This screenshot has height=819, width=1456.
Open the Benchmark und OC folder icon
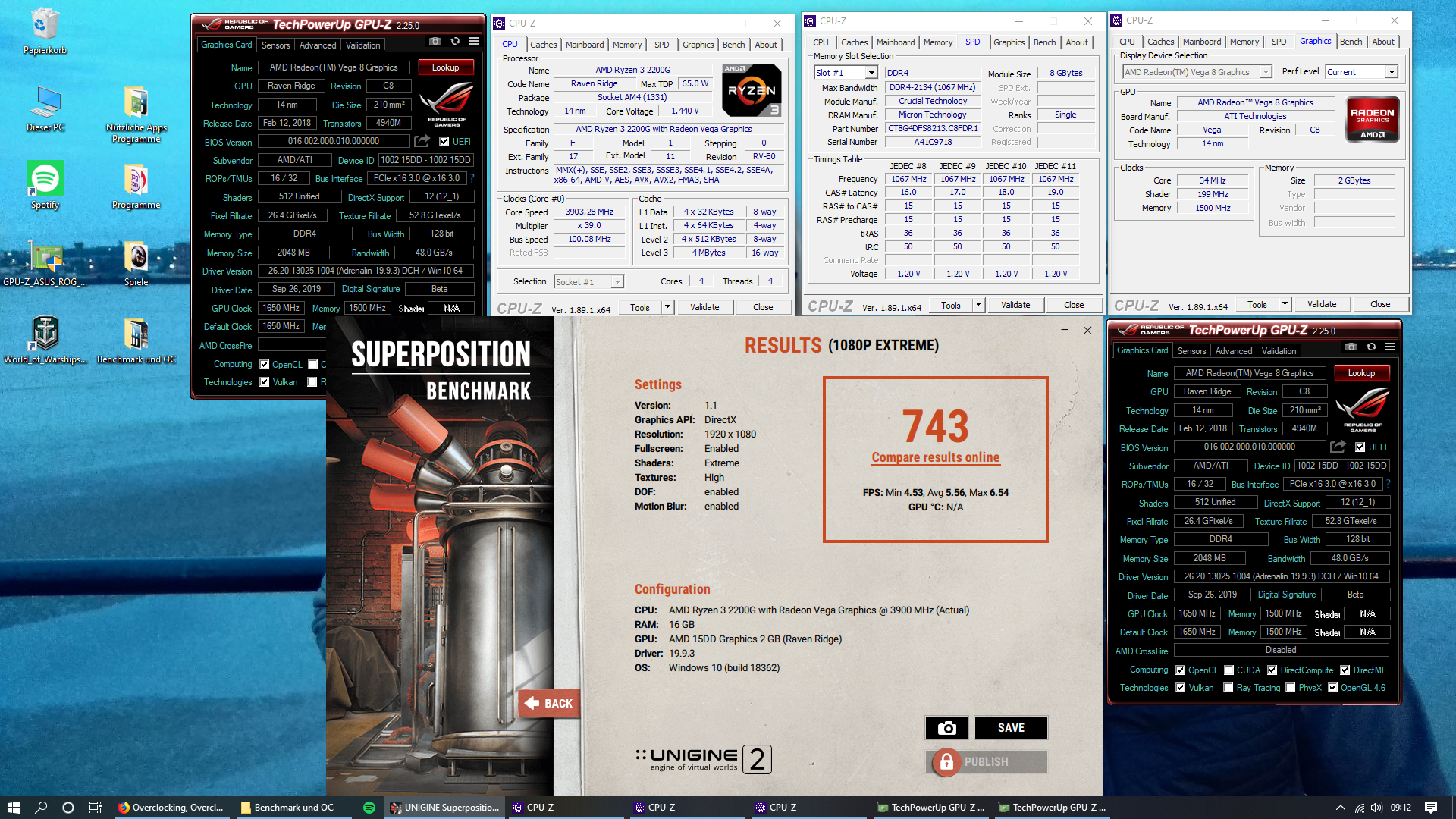136,340
